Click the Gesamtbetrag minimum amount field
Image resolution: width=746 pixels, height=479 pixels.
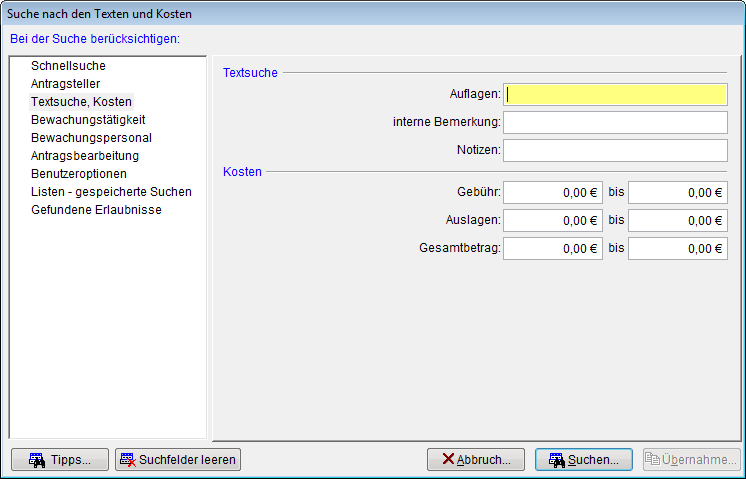point(553,249)
